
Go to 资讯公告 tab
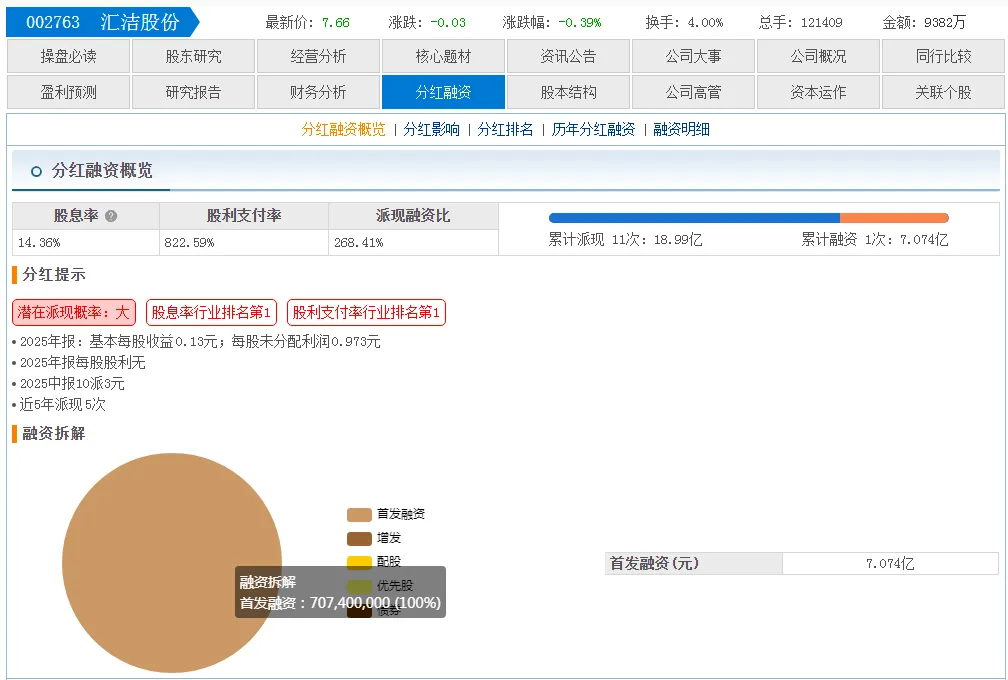pos(568,56)
